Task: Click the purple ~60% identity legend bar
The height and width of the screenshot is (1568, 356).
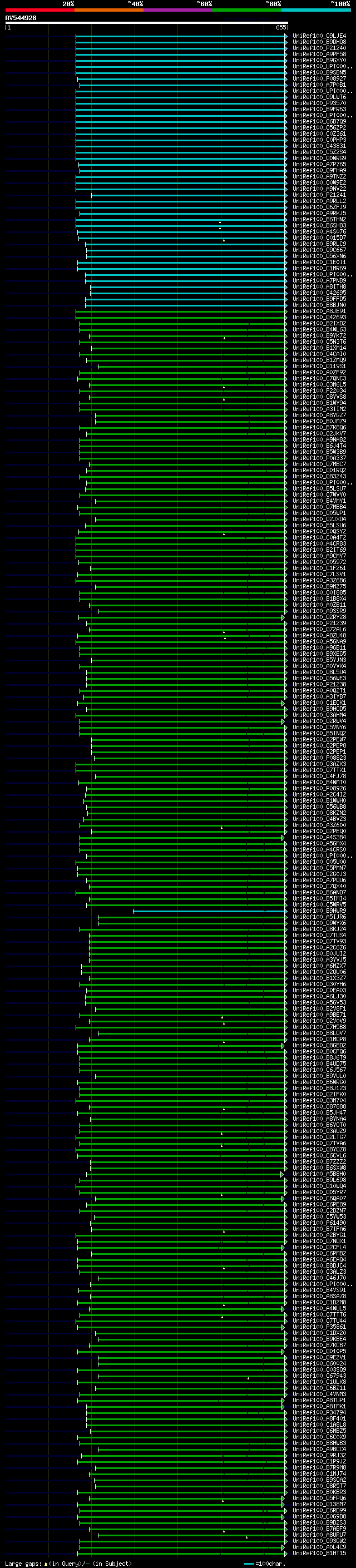Action: (x=179, y=10)
